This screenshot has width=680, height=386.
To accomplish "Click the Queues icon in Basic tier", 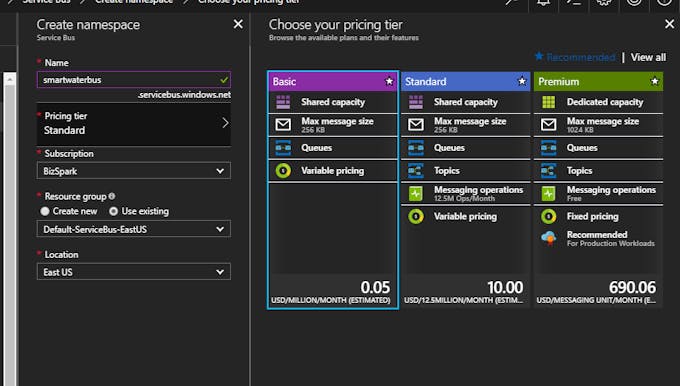I will [x=283, y=148].
